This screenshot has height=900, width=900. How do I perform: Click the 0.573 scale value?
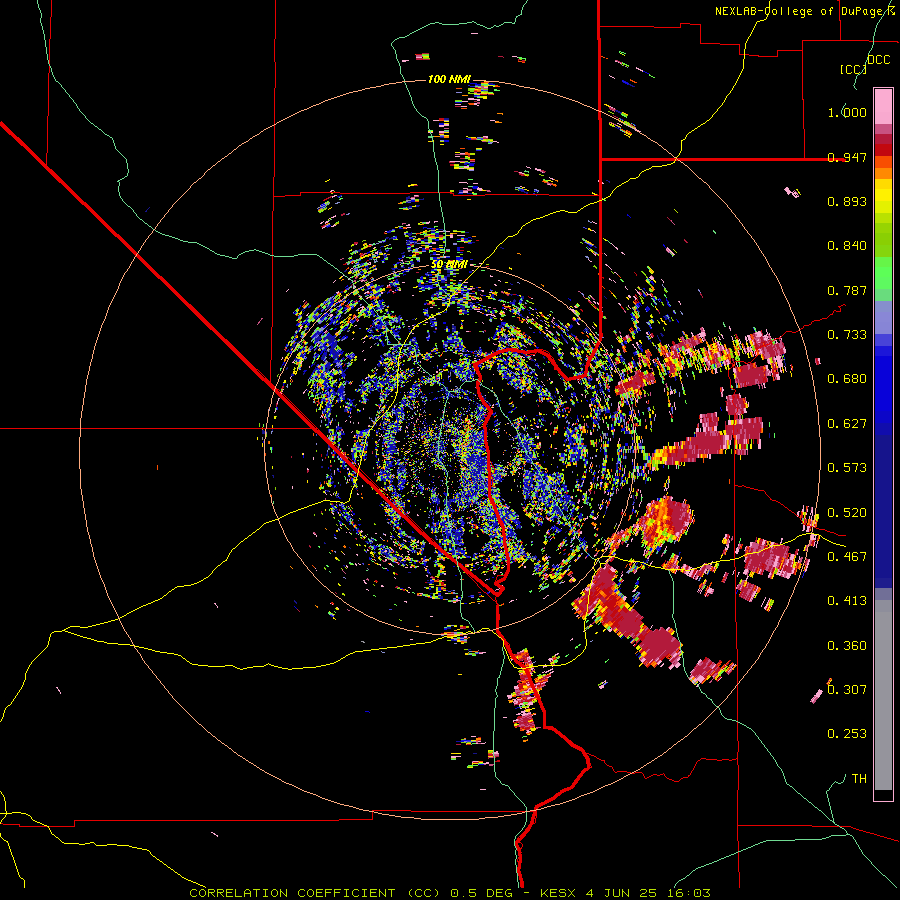click(x=847, y=468)
